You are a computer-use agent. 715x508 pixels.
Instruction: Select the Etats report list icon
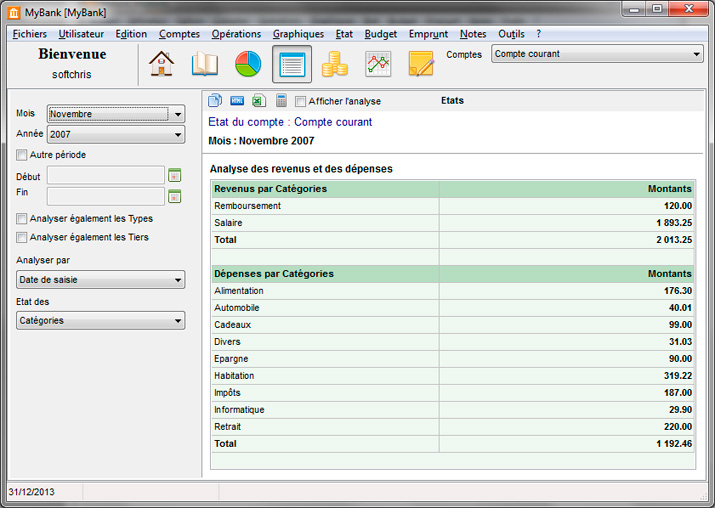[x=291, y=64]
